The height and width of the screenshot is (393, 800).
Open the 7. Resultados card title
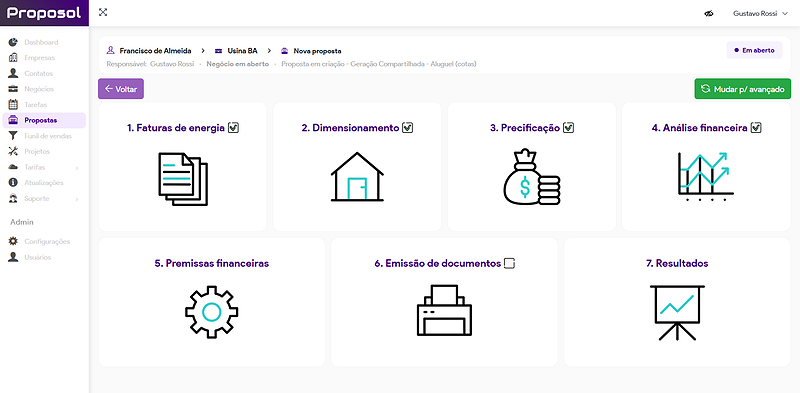[x=677, y=263]
